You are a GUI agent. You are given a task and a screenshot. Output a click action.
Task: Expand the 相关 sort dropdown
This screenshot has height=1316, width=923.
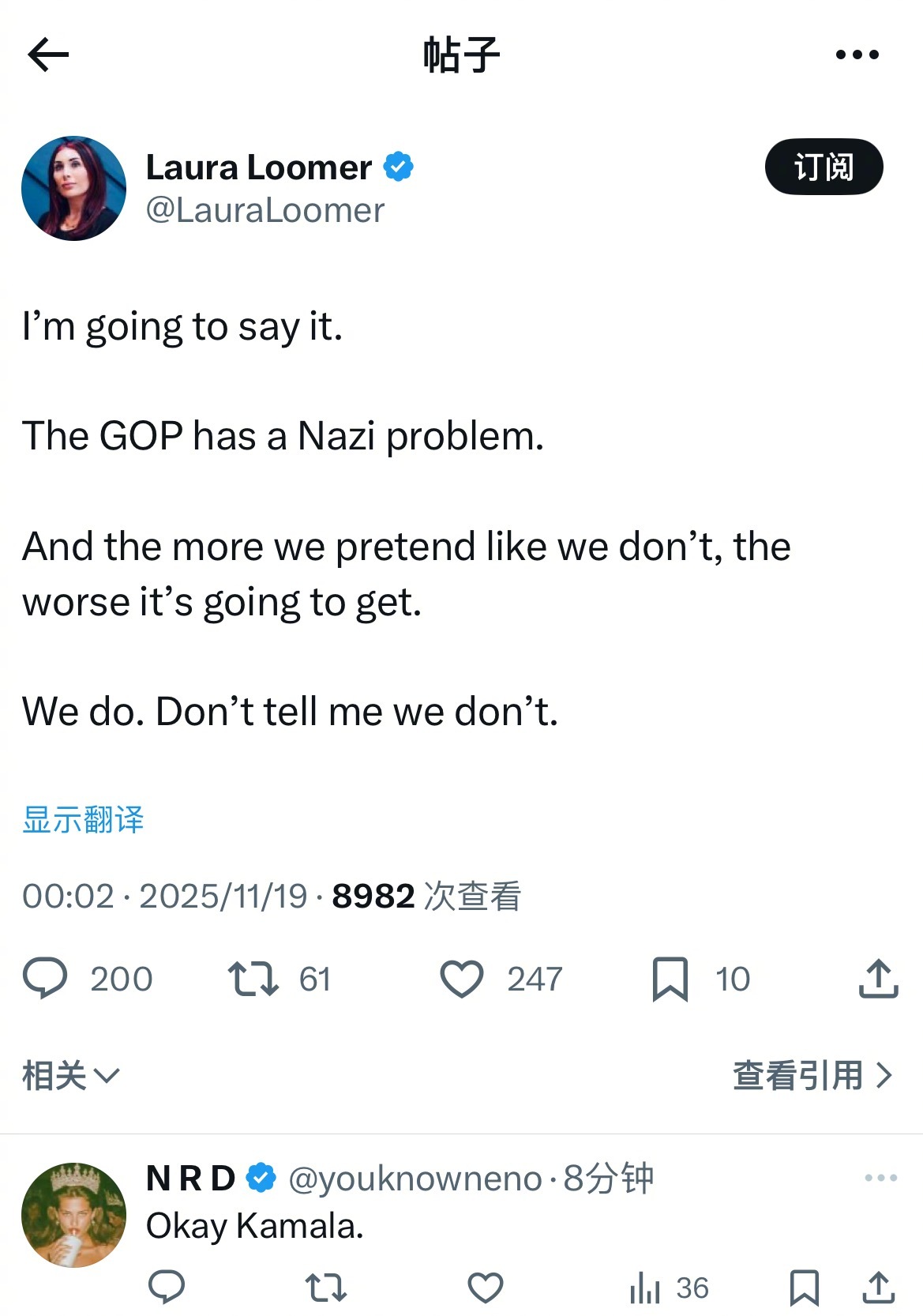pyautogui.click(x=70, y=1075)
